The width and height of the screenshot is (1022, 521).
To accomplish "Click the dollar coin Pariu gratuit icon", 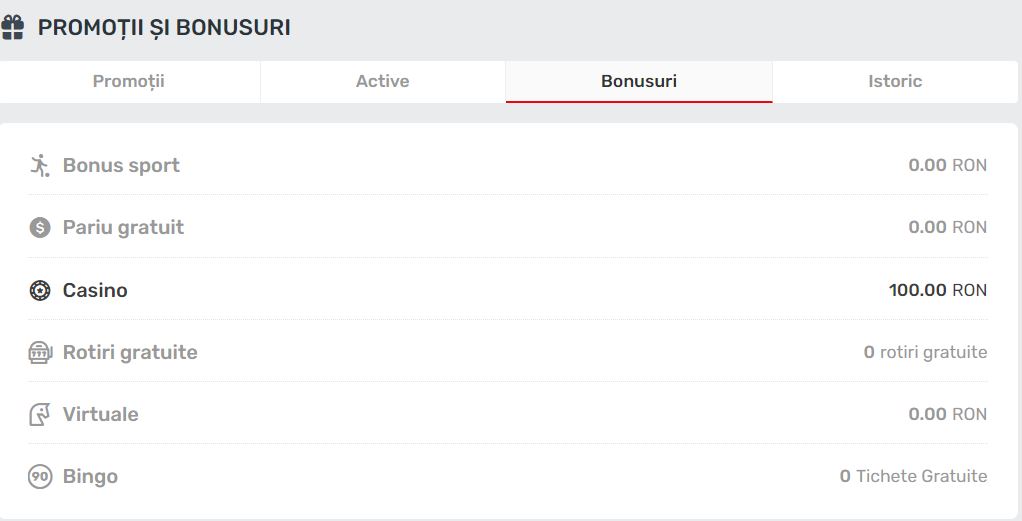I will click(x=40, y=228).
